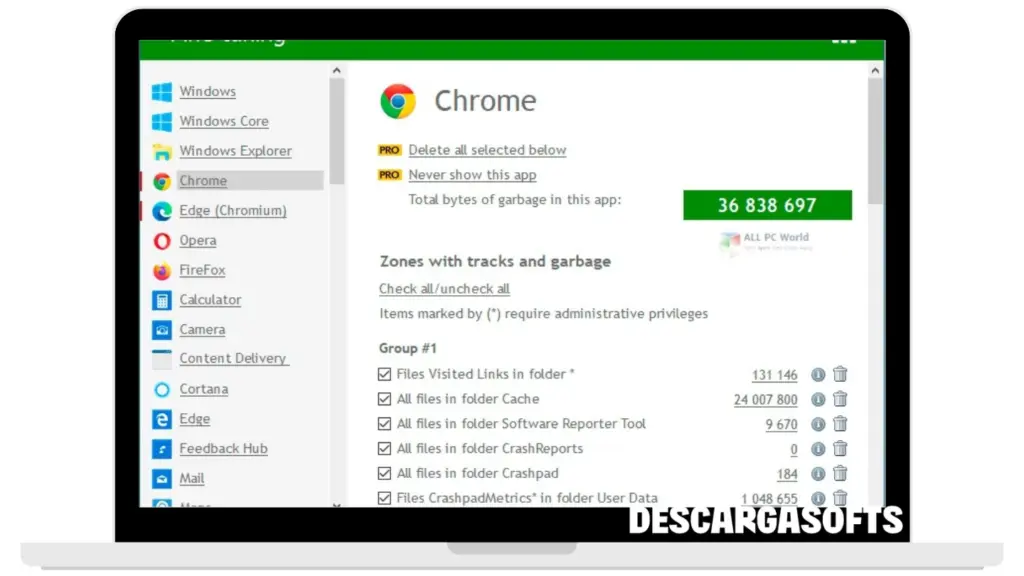Click Delete all selected below link
This screenshot has height=576, width=1024.
(487, 150)
